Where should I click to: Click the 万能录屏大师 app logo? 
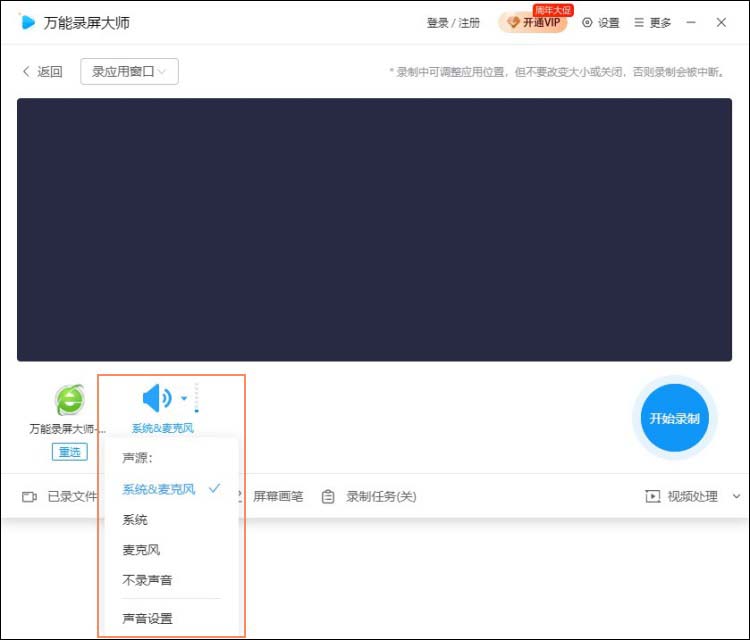(x=27, y=22)
